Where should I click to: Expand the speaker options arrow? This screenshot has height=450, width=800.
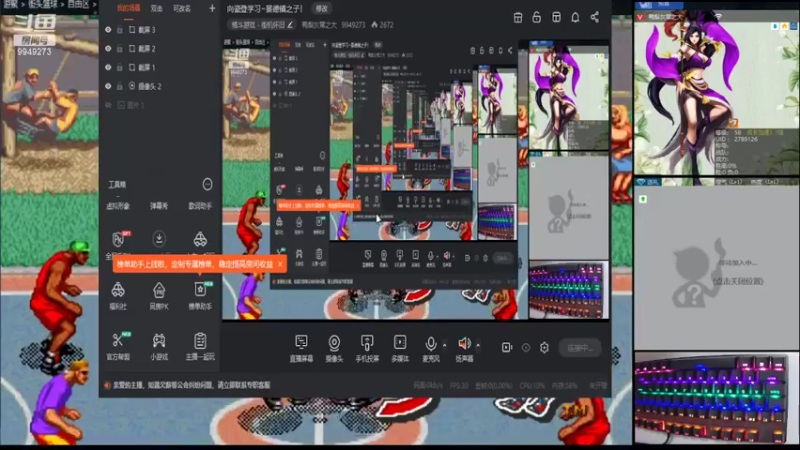click(478, 346)
